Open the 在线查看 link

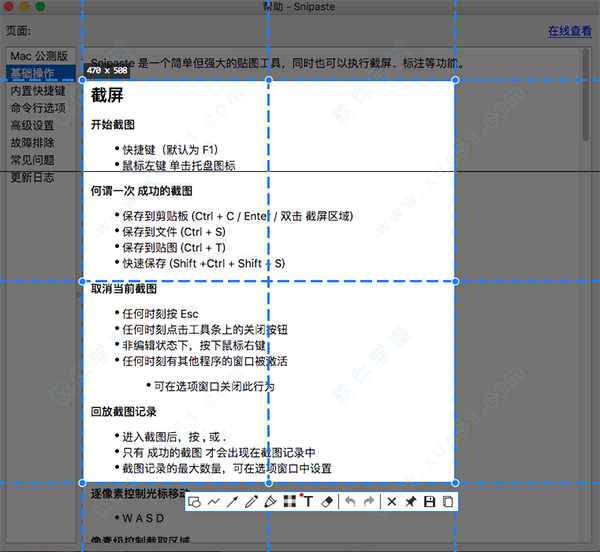point(569,31)
